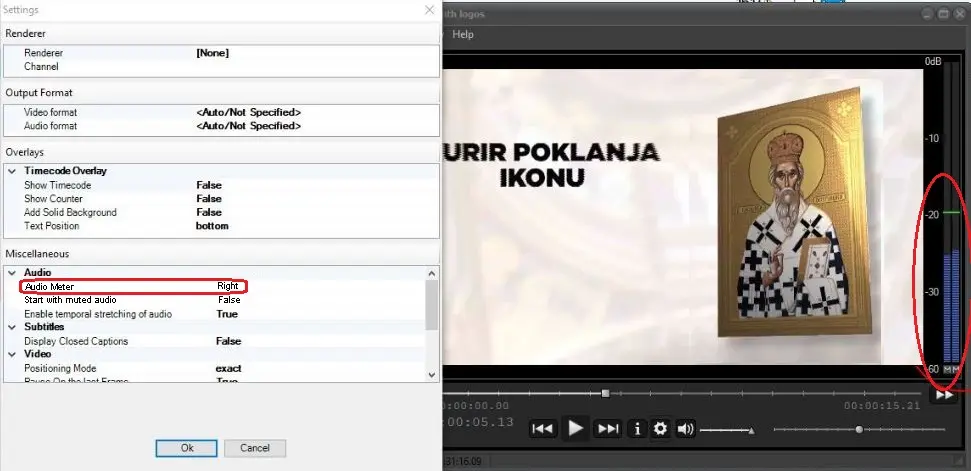
Task: Click the play button
Action: pyautogui.click(x=575, y=428)
